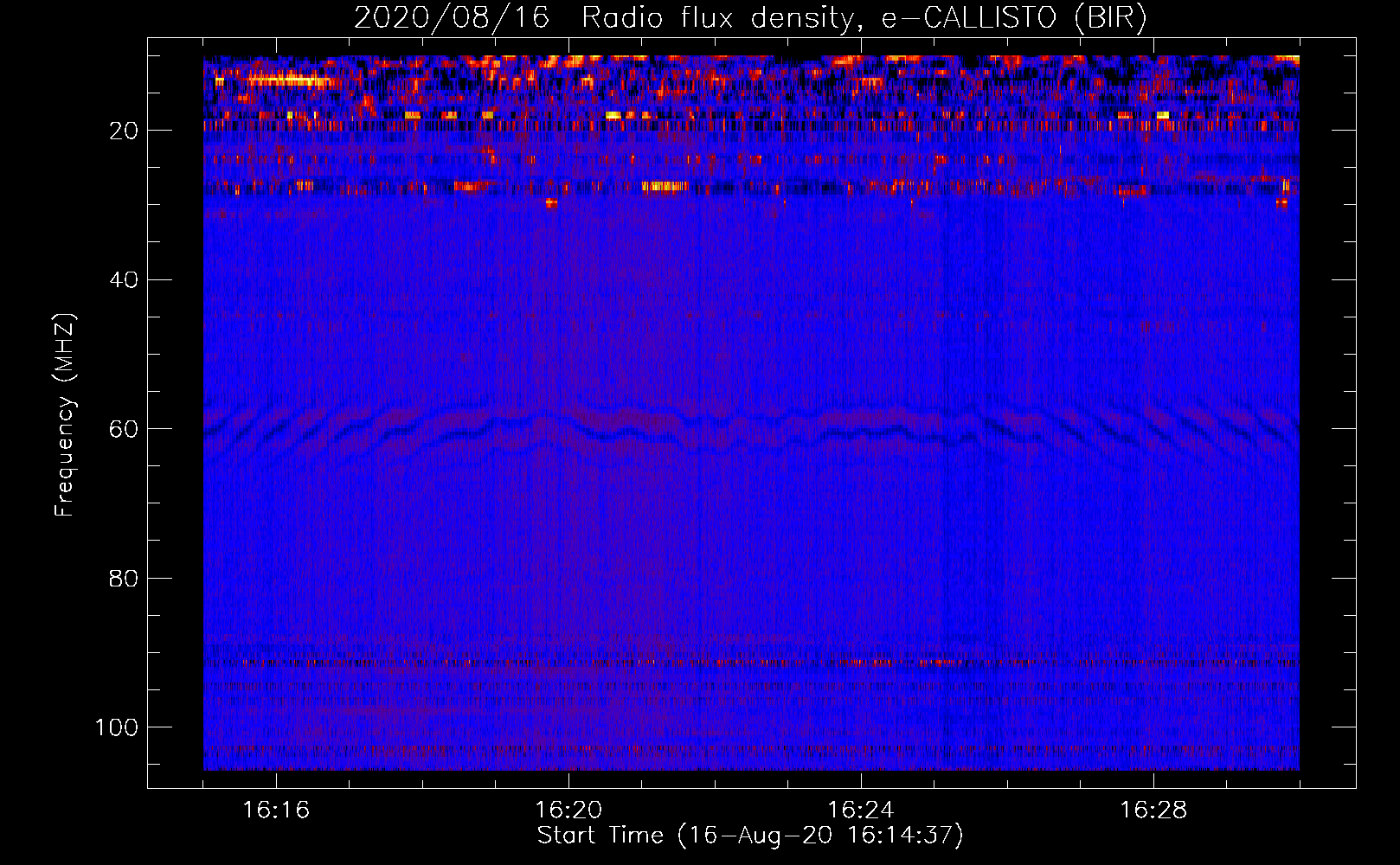Click the plot title "Radio flux density, e-CALLISTO (BIR)"
This screenshot has width=1400, height=865.
pyautogui.click(x=864, y=18)
